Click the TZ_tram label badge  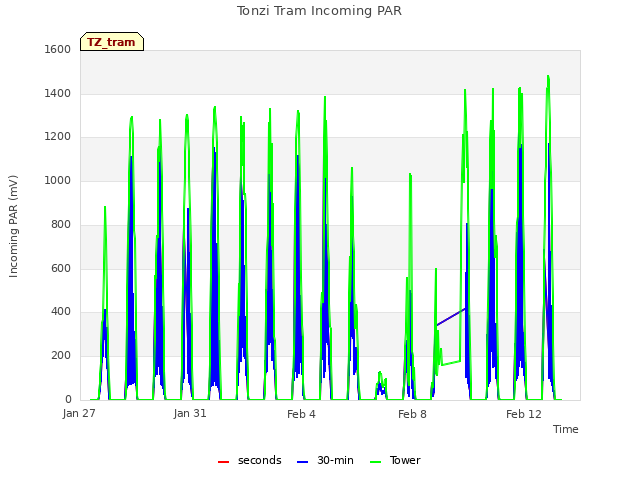coord(112,42)
